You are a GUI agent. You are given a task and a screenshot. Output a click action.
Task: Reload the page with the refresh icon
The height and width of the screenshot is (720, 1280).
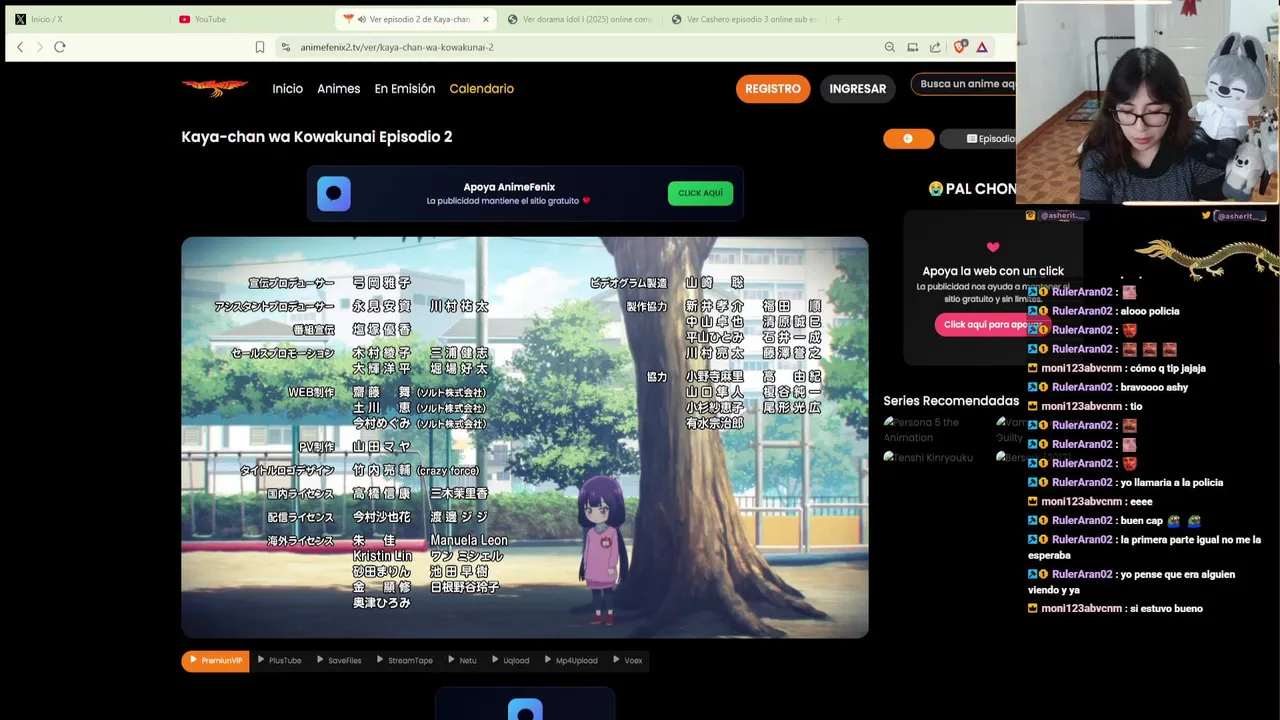[x=60, y=47]
